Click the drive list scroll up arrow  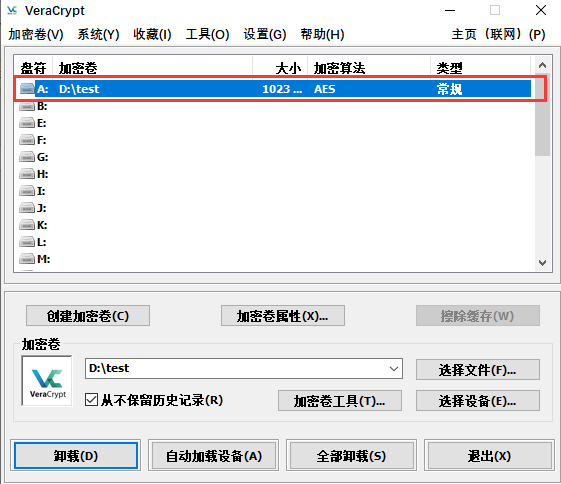pos(542,65)
